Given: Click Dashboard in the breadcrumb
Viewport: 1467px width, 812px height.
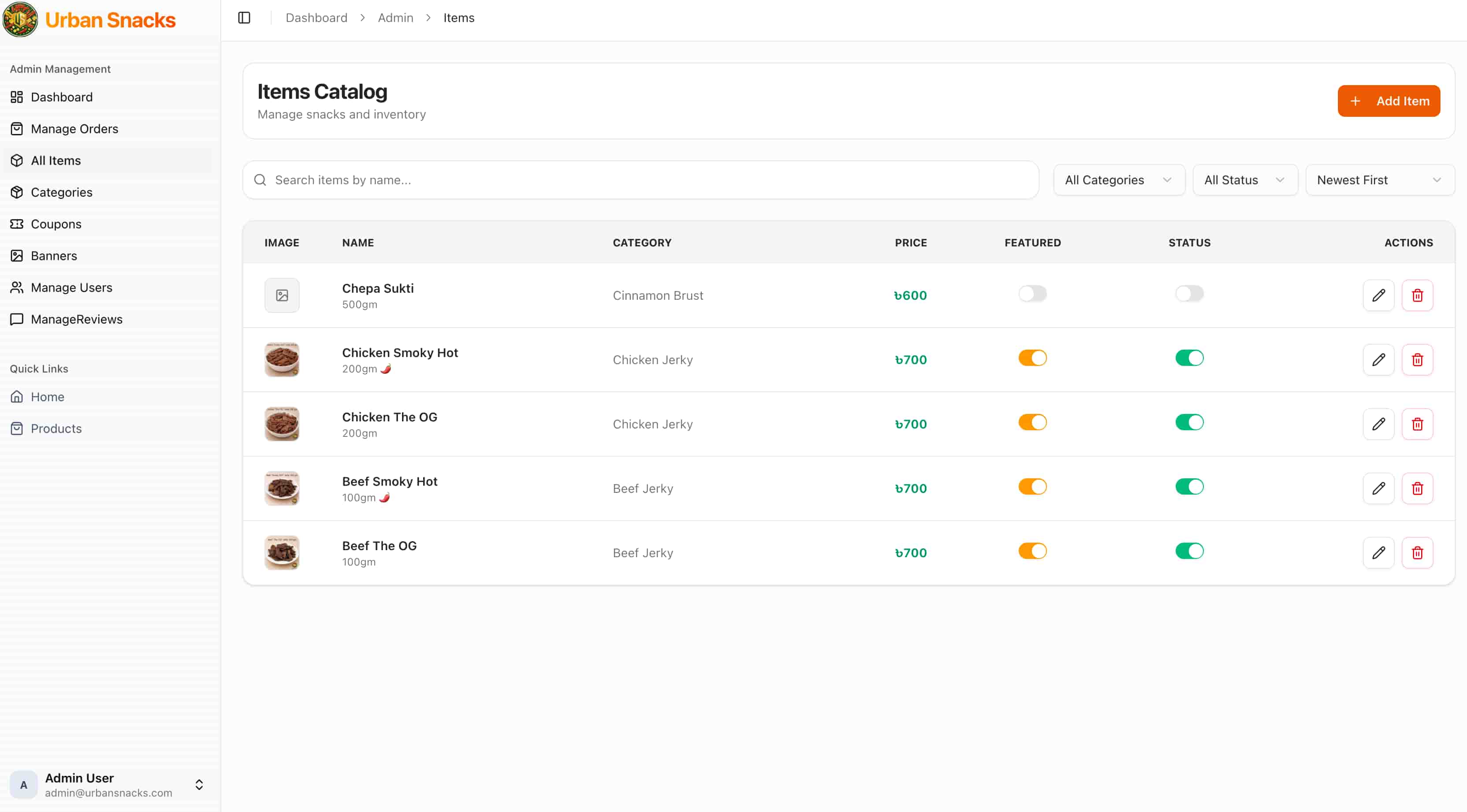Looking at the screenshot, I should pos(316,18).
